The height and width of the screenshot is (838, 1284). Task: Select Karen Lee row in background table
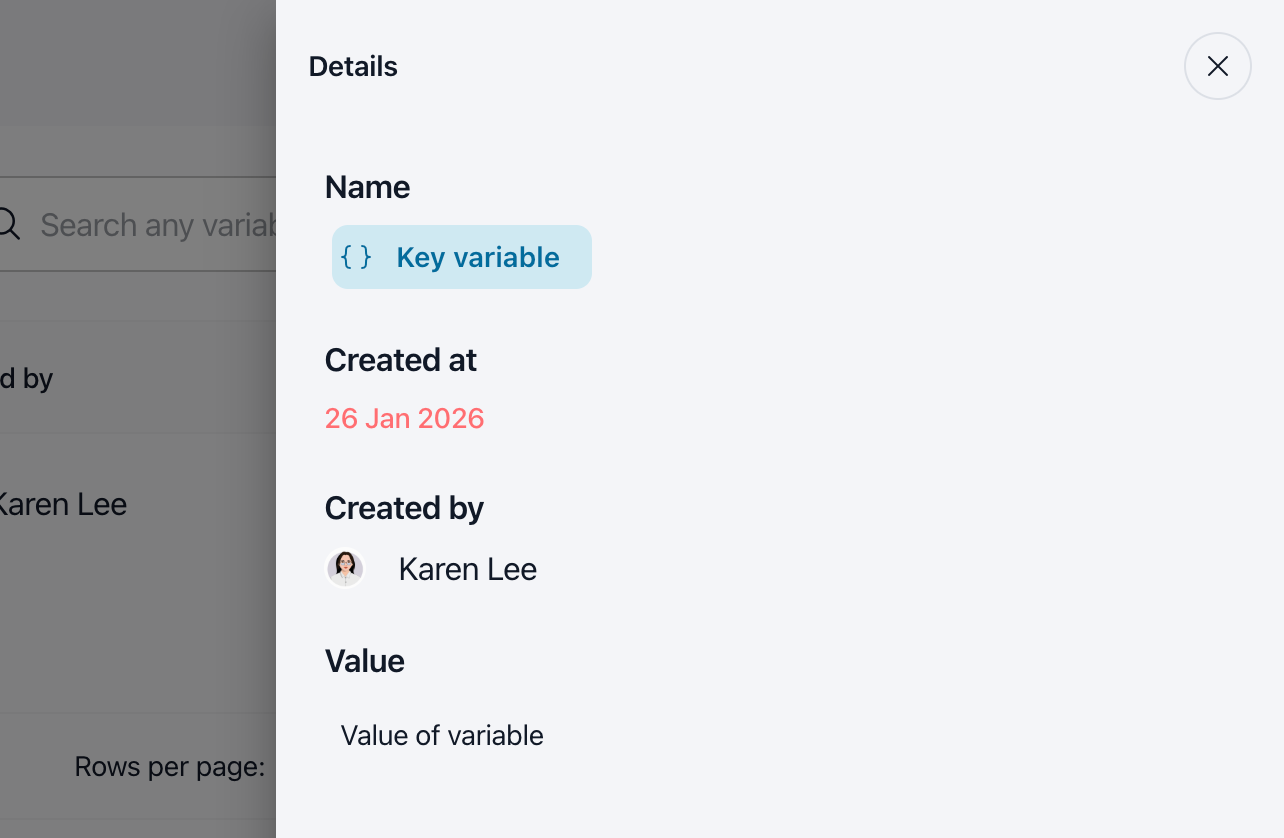[x=138, y=504]
